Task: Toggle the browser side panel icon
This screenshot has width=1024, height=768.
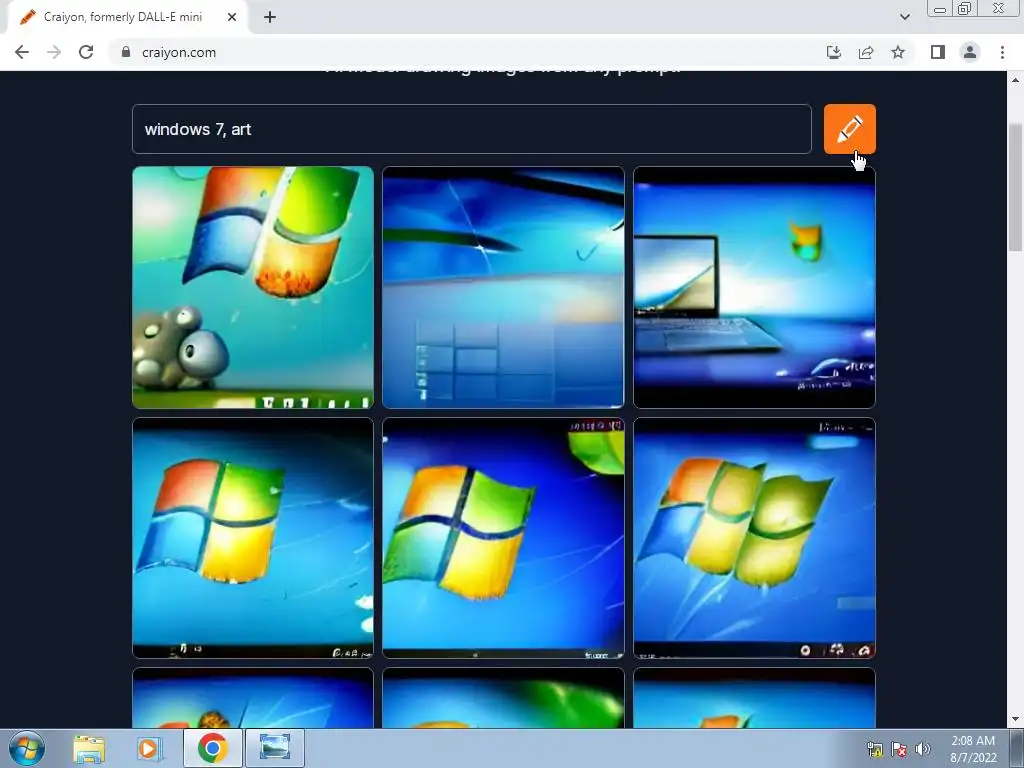Action: pyautogui.click(x=938, y=52)
